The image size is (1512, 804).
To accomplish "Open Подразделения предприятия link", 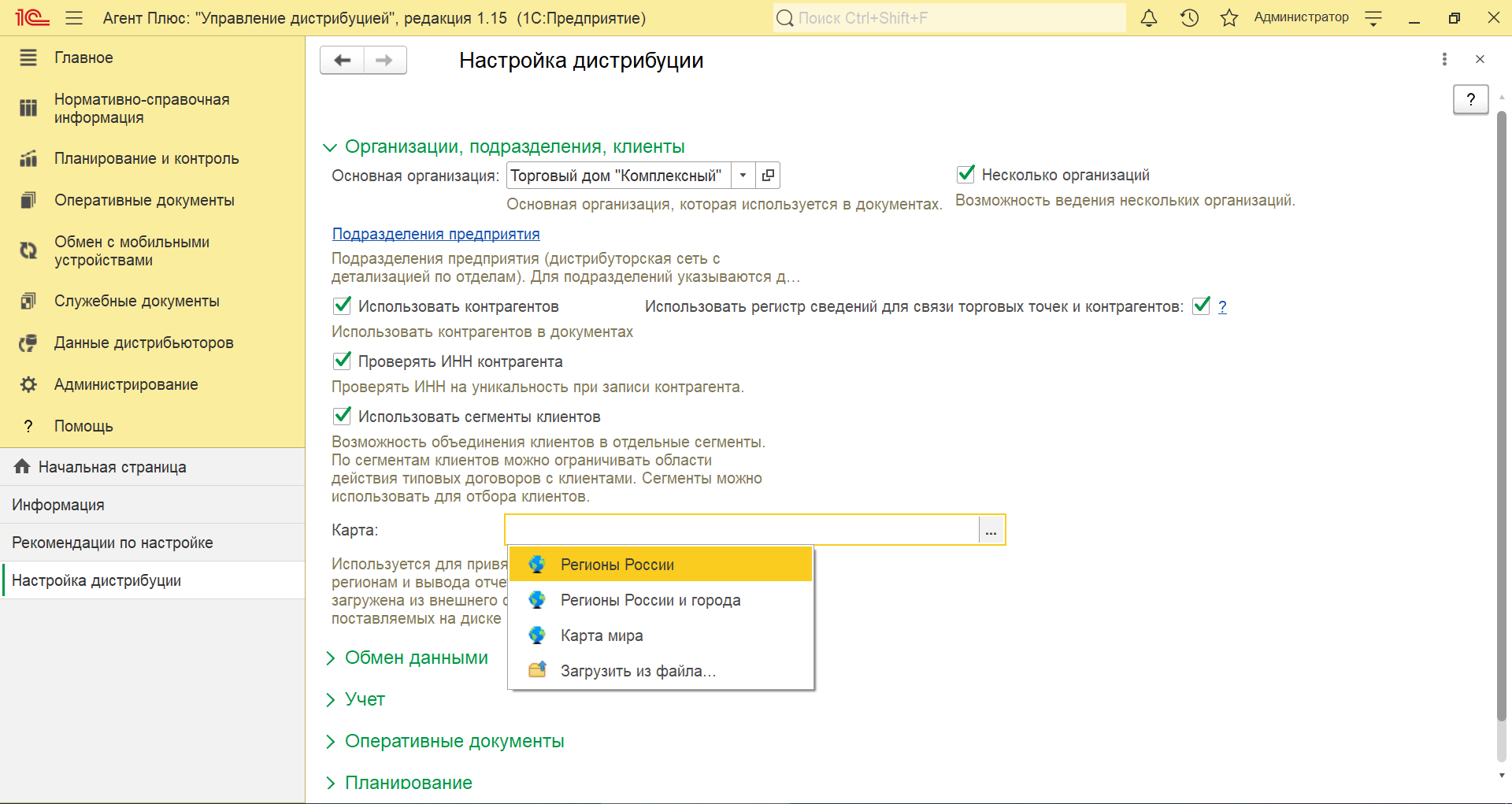I will coord(435,234).
